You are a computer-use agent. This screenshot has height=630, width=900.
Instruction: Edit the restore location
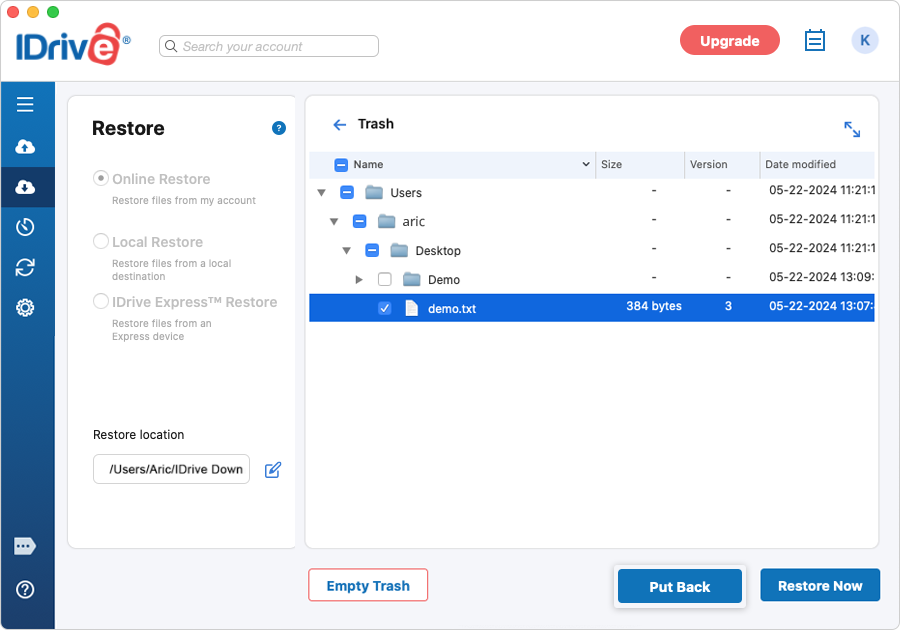[273, 470]
